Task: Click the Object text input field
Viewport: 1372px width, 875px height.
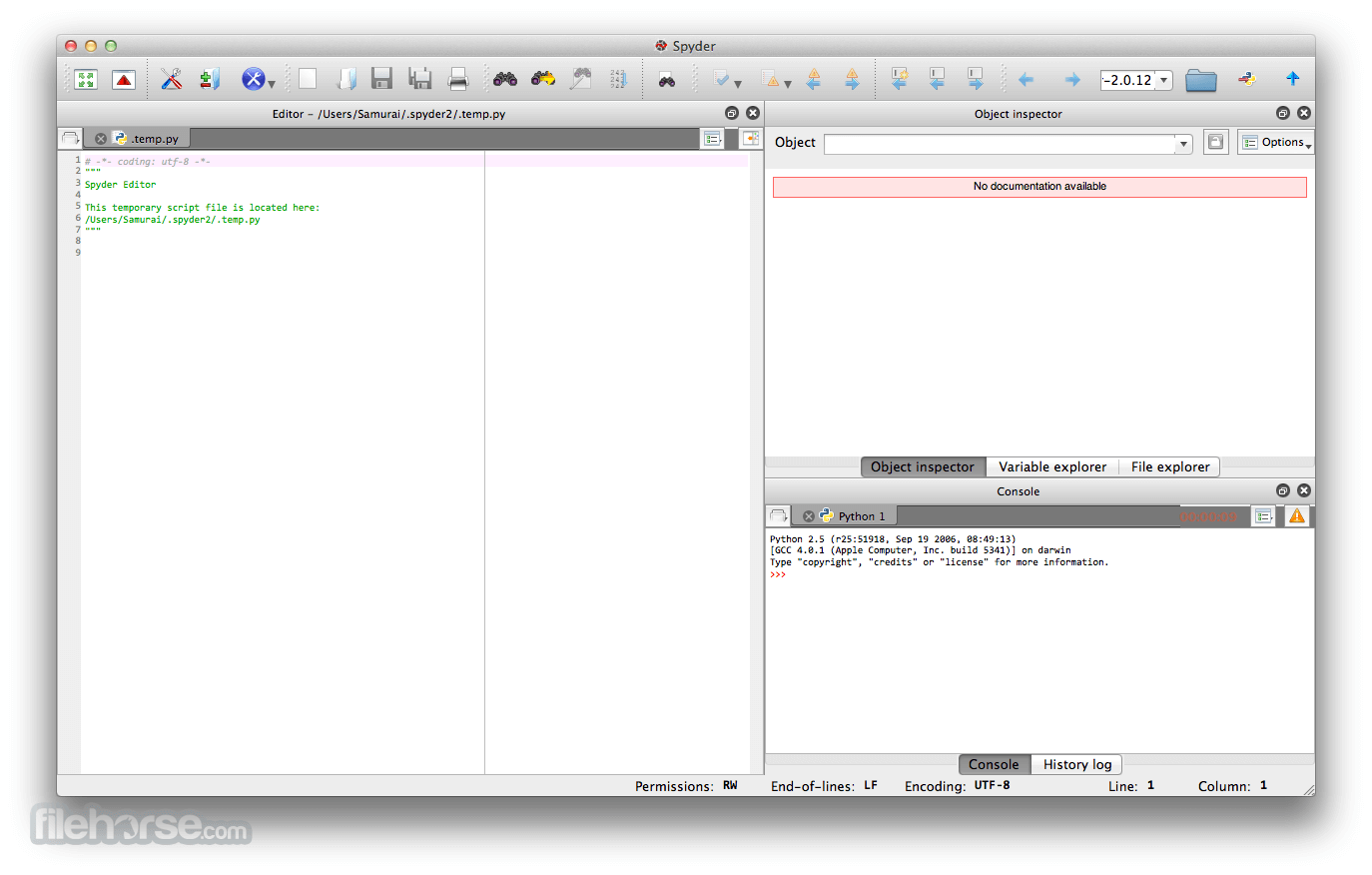Action: [1000, 144]
